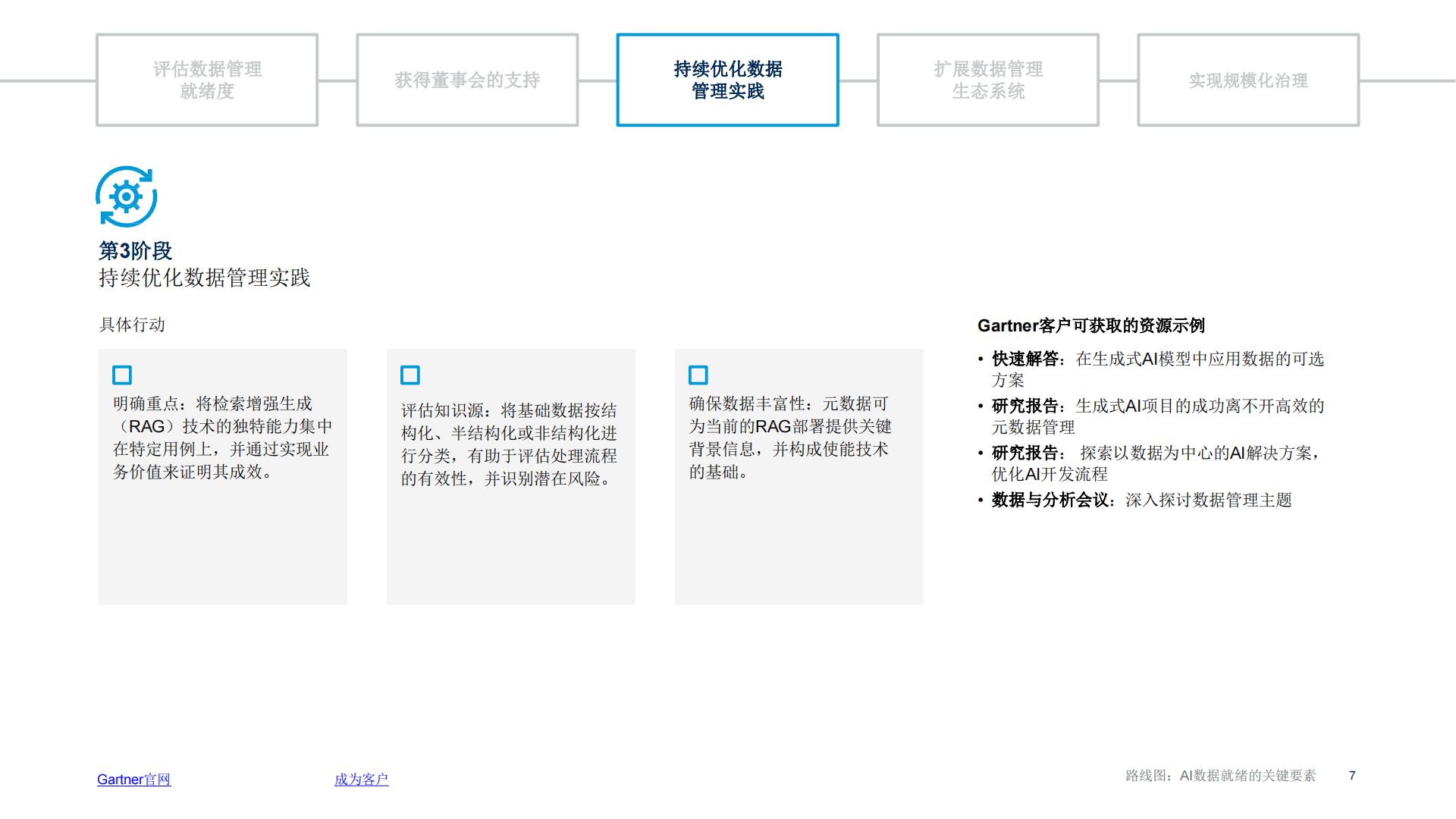Check the box above 明确重点 card
Screen dimensions: 1456x819
(122, 375)
